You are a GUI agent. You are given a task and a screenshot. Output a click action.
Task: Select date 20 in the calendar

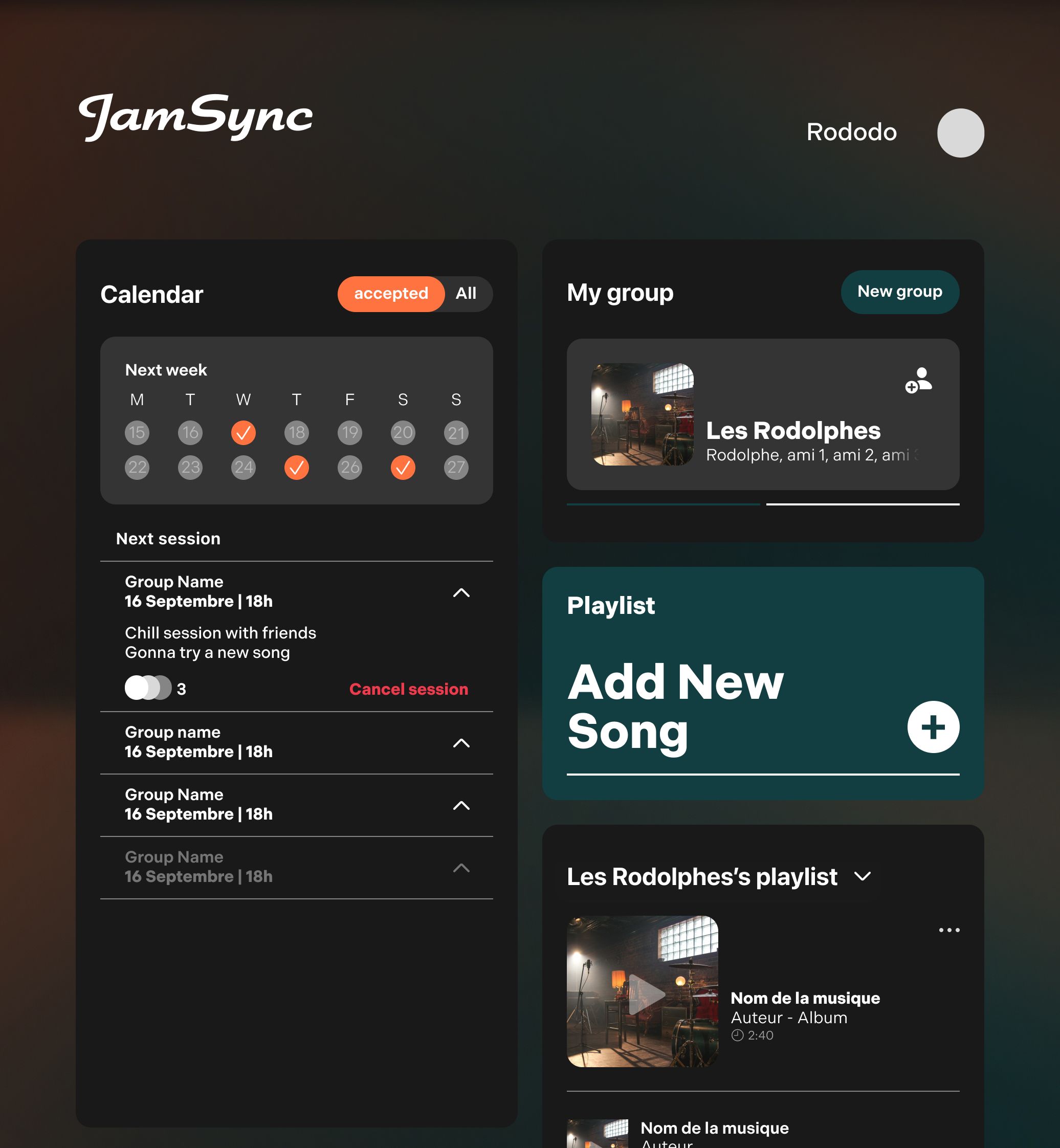[403, 433]
